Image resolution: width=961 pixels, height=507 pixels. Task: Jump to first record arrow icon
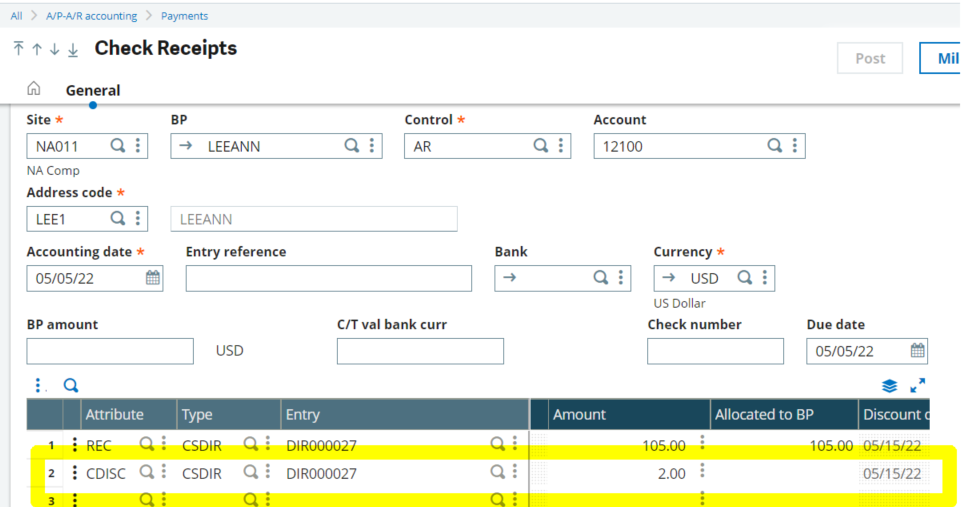(18, 49)
